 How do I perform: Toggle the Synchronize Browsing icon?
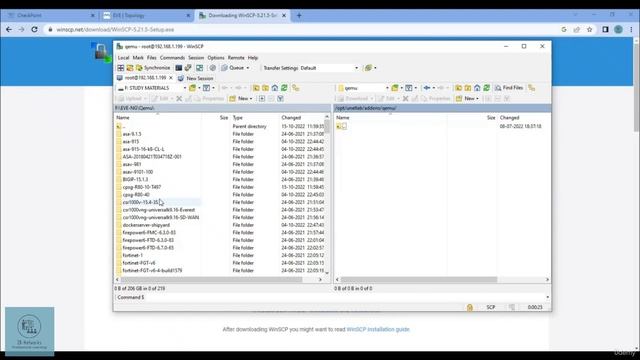tap(200, 68)
